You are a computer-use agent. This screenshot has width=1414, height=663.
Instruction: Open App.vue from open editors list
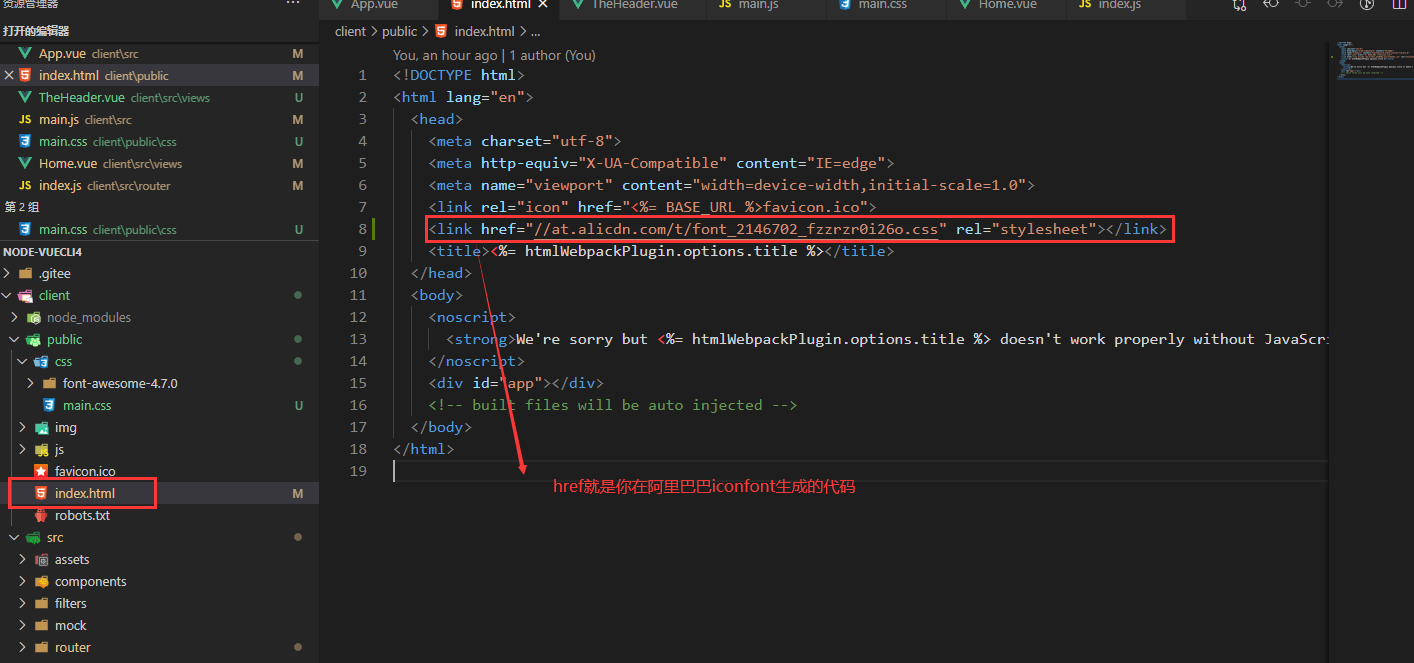[x=62, y=53]
